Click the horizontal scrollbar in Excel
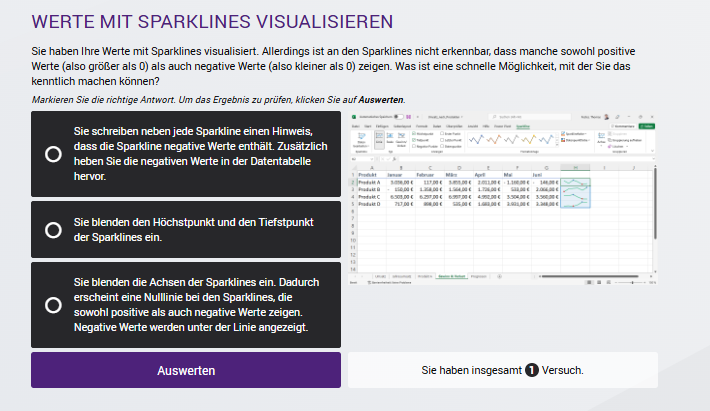Image resolution: width=710 pixels, height=411 pixels. [590, 276]
